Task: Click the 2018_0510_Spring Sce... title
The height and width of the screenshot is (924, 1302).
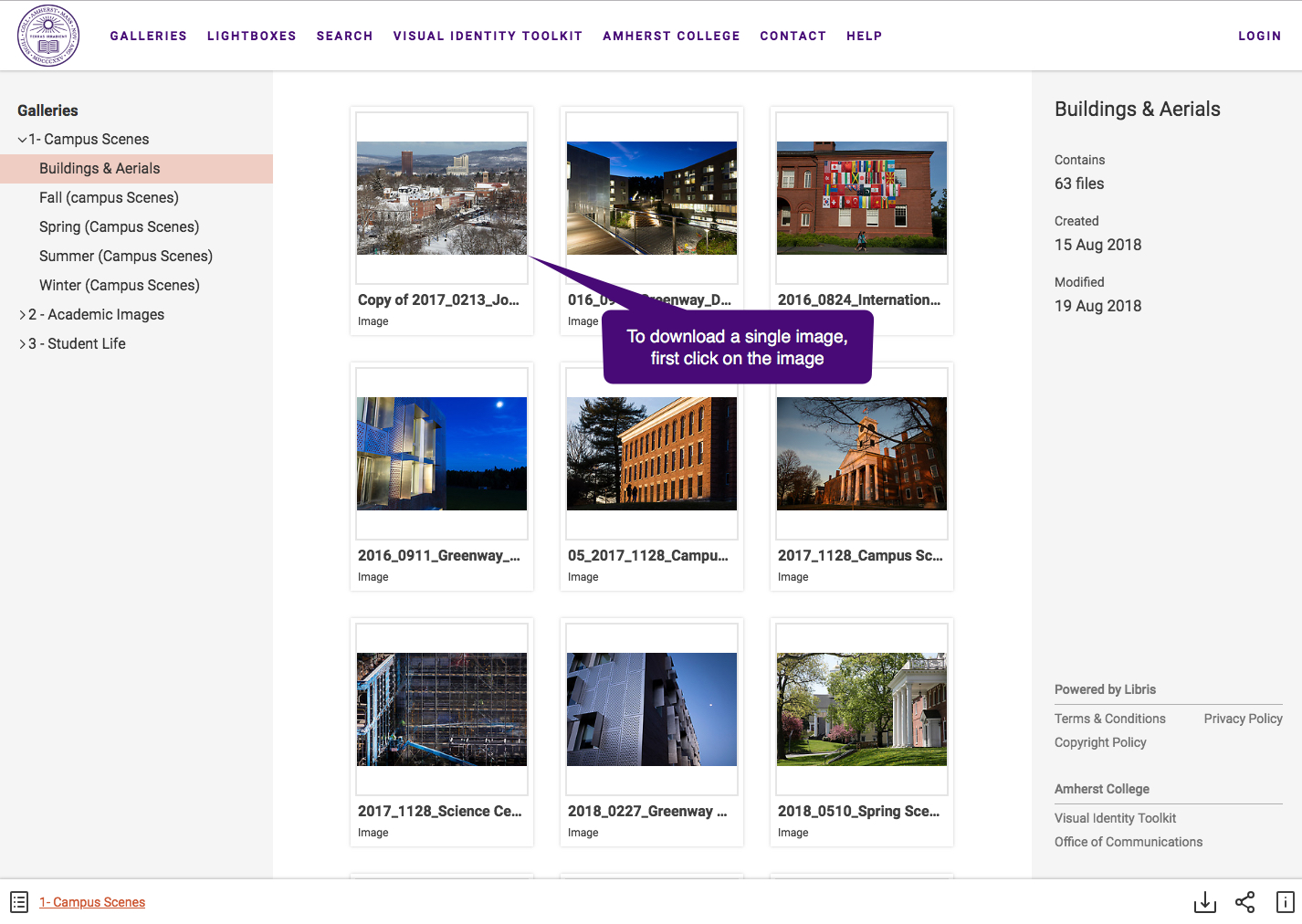Action: pos(858,811)
